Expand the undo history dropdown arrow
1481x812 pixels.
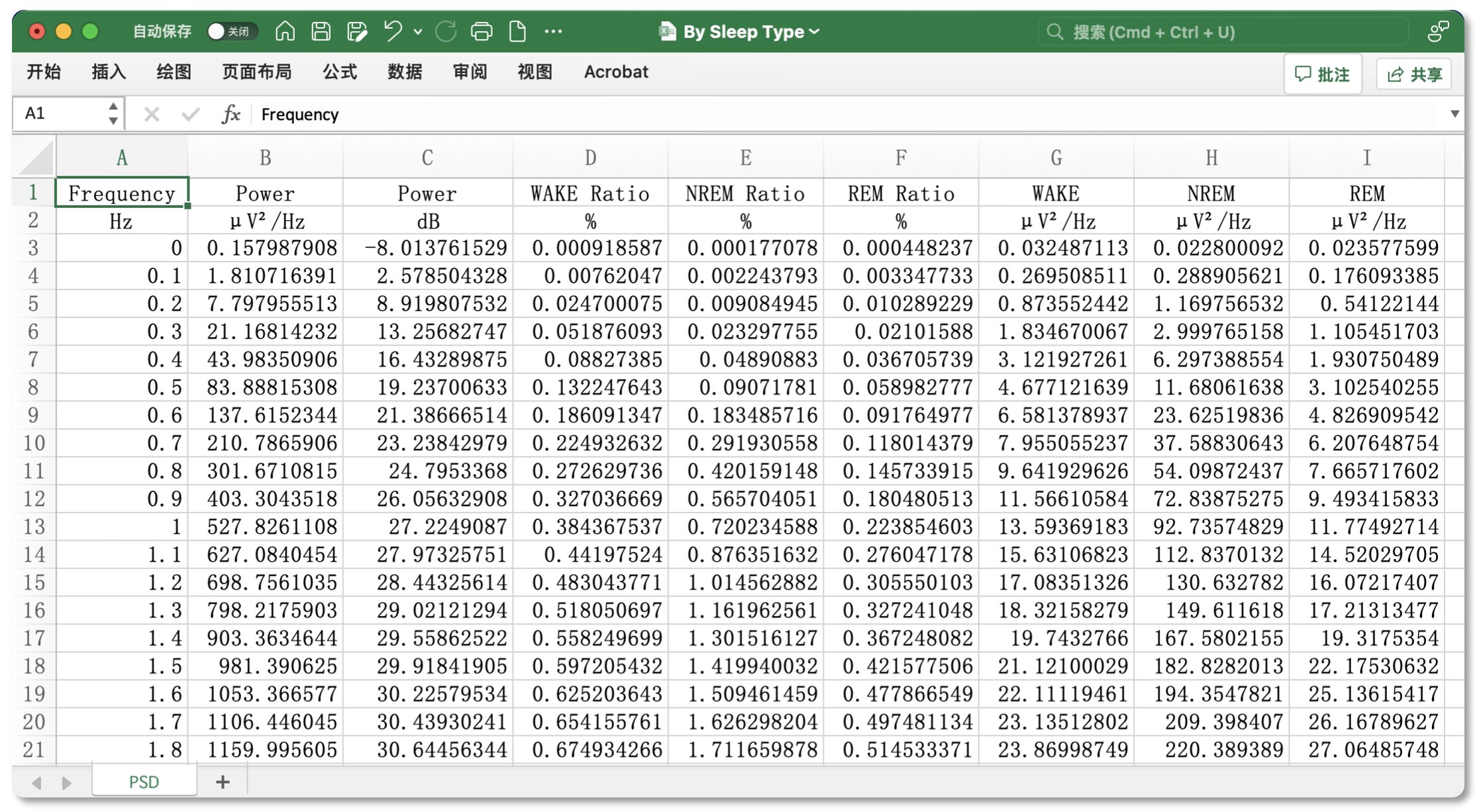pos(418,31)
